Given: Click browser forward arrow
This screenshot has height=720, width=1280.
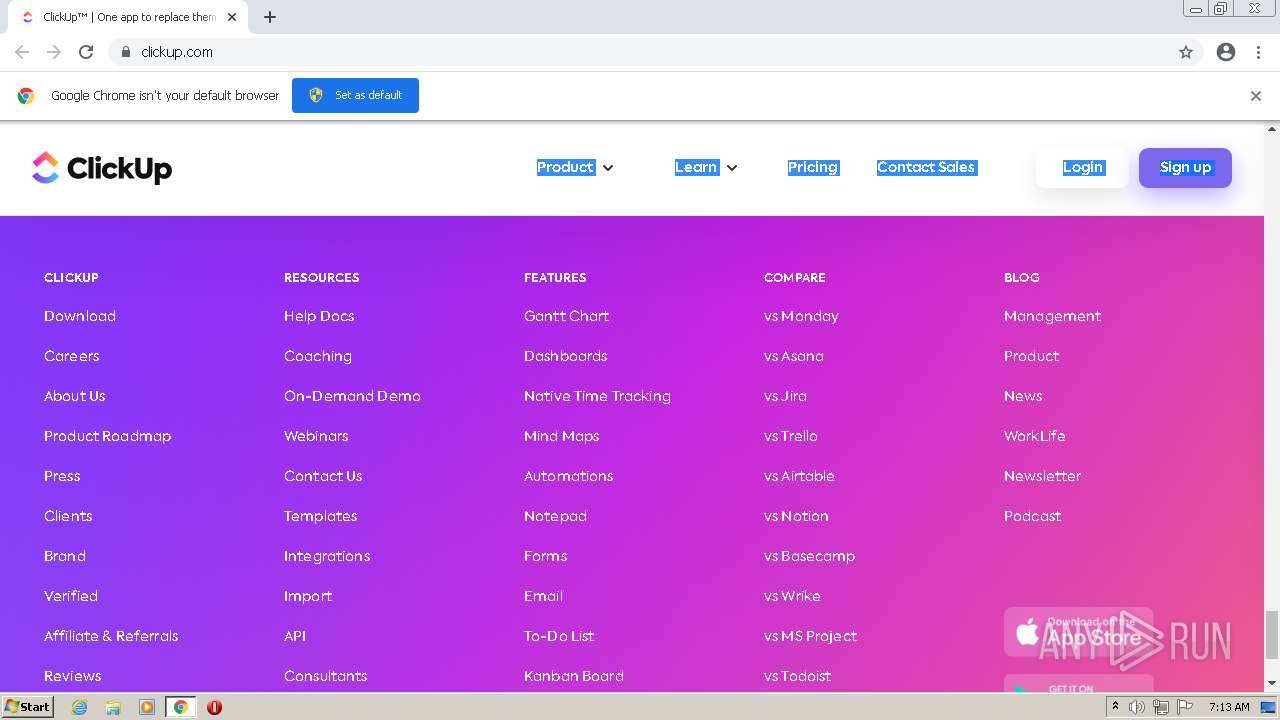Looking at the screenshot, I should pyautogui.click(x=54, y=52).
